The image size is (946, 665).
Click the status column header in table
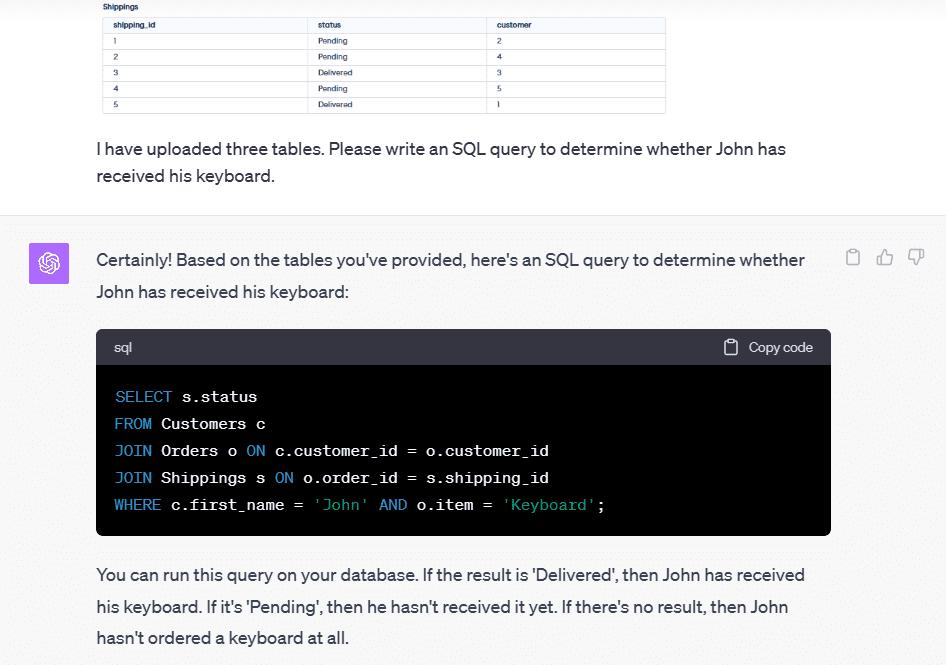(329, 25)
